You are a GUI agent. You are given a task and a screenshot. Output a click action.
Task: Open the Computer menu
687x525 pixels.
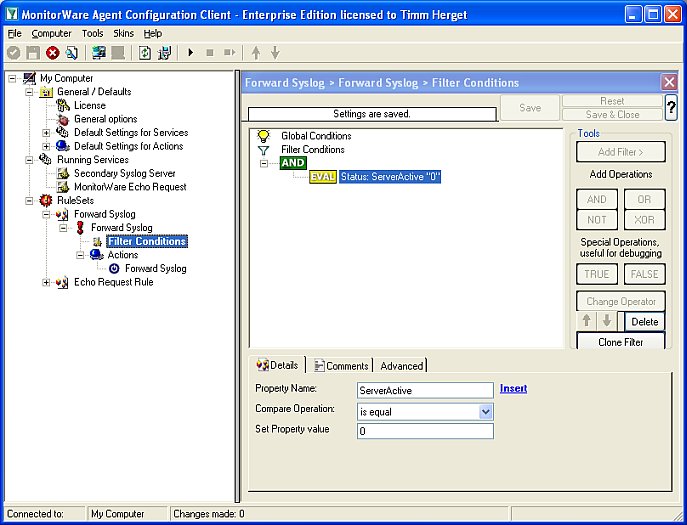tap(51, 34)
